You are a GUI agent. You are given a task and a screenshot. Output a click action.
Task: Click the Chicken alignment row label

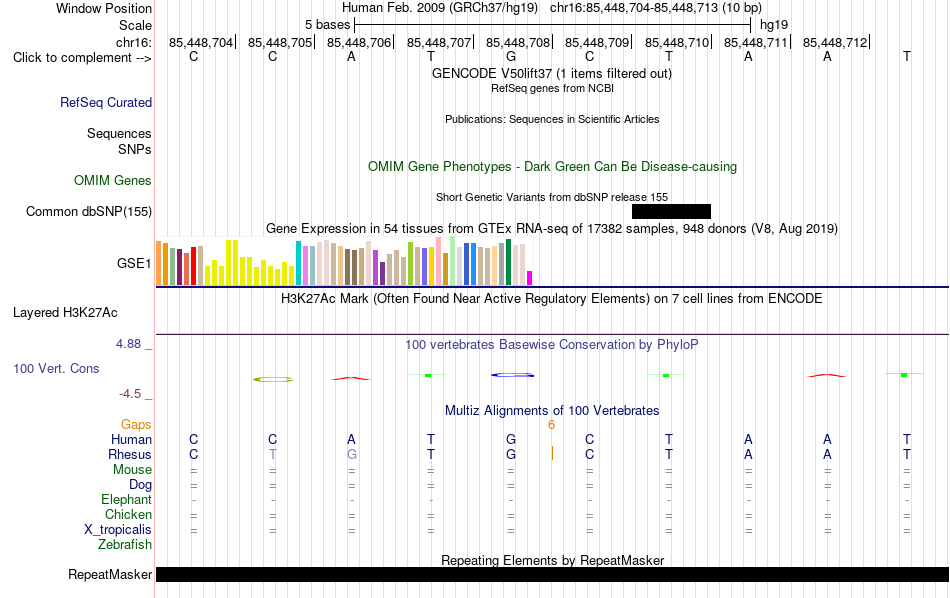pos(128,514)
